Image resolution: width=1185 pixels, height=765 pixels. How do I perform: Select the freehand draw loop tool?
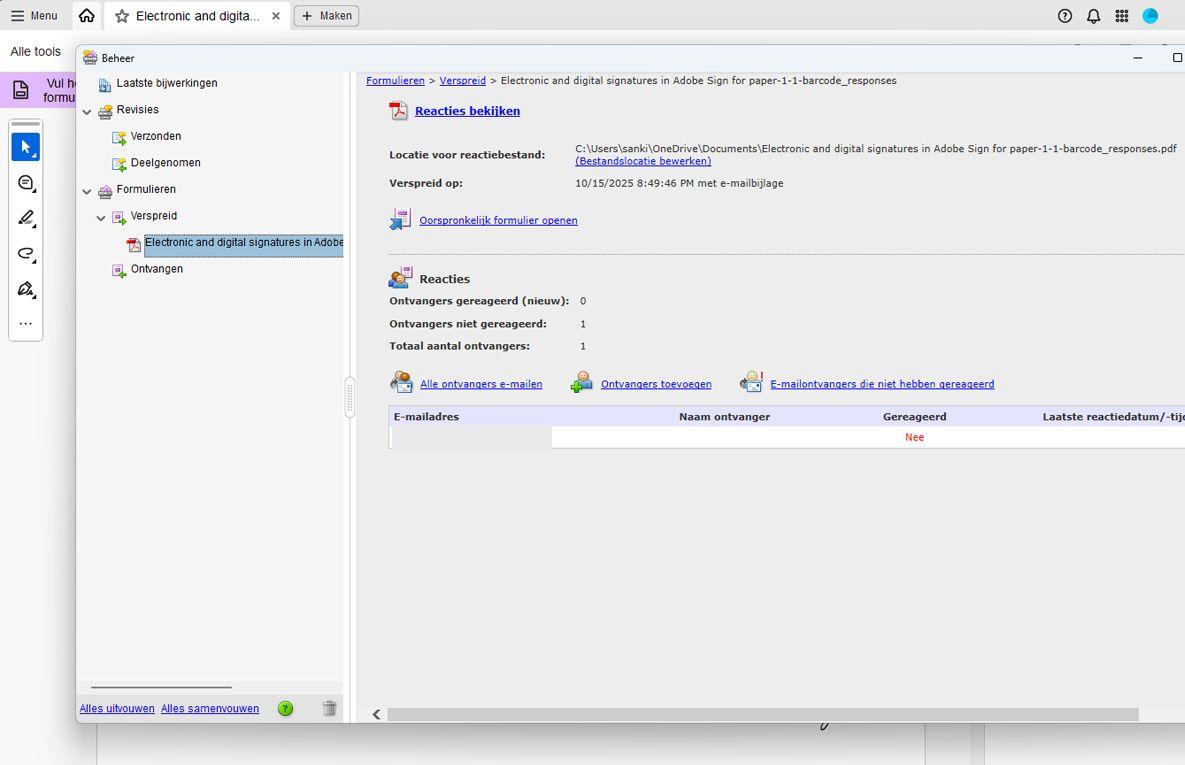pyautogui.click(x=26, y=253)
